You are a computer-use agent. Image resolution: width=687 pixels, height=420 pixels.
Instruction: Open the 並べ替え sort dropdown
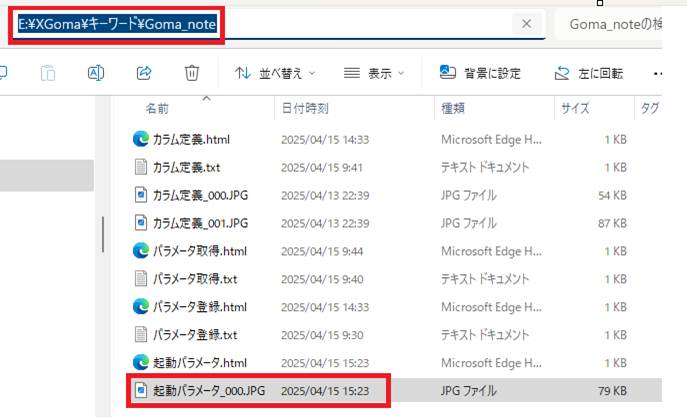[275, 73]
